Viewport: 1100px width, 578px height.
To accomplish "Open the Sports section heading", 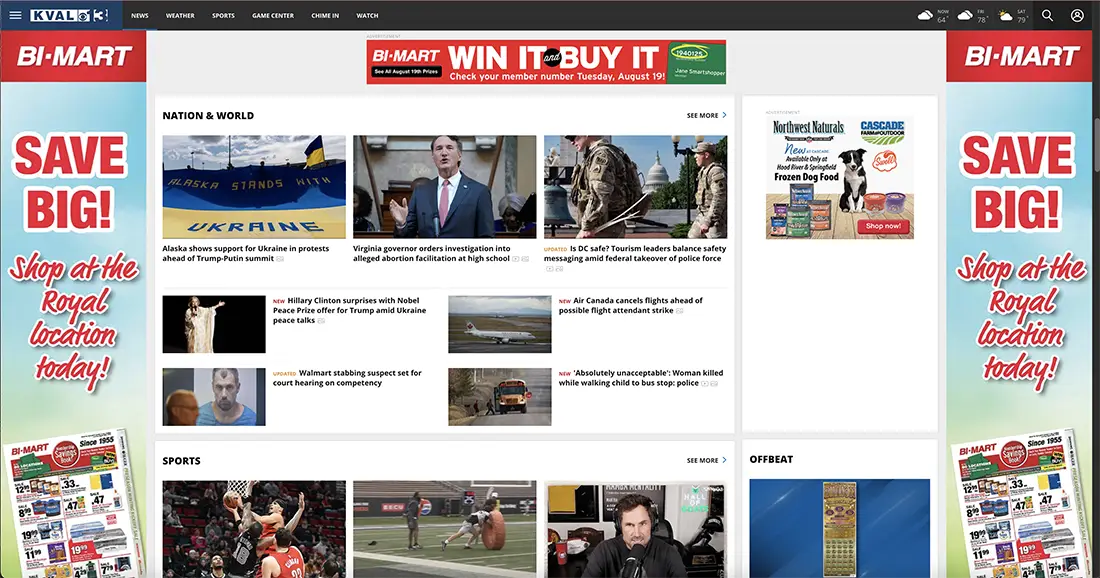I will tap(181, 461).
